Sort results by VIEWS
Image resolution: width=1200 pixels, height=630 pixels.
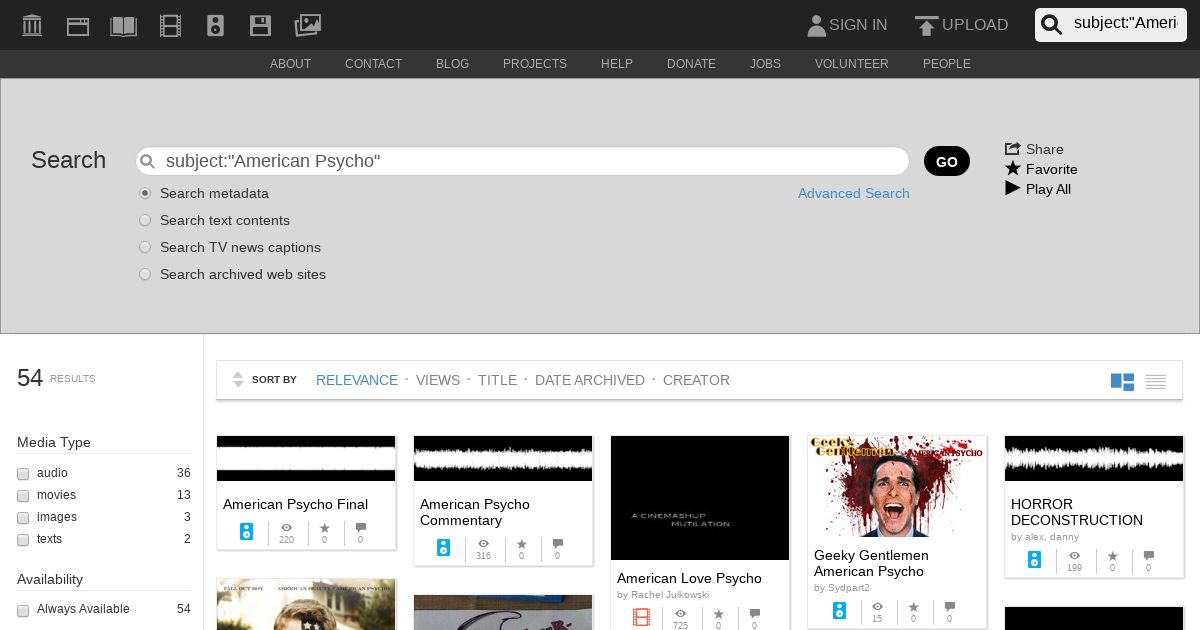tap(438, 380)
